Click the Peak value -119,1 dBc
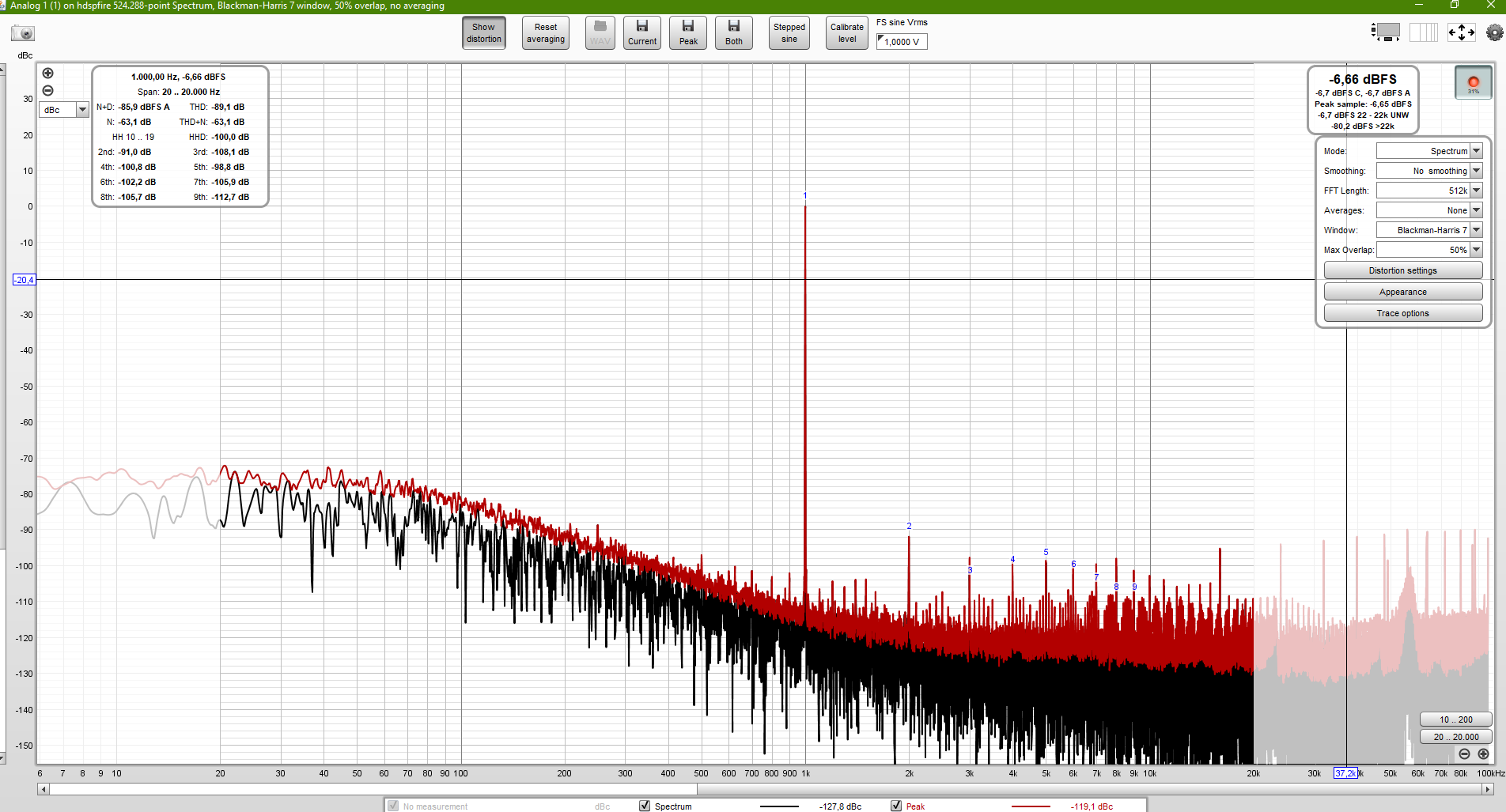1506x812 pixels. coord(1092,806)
